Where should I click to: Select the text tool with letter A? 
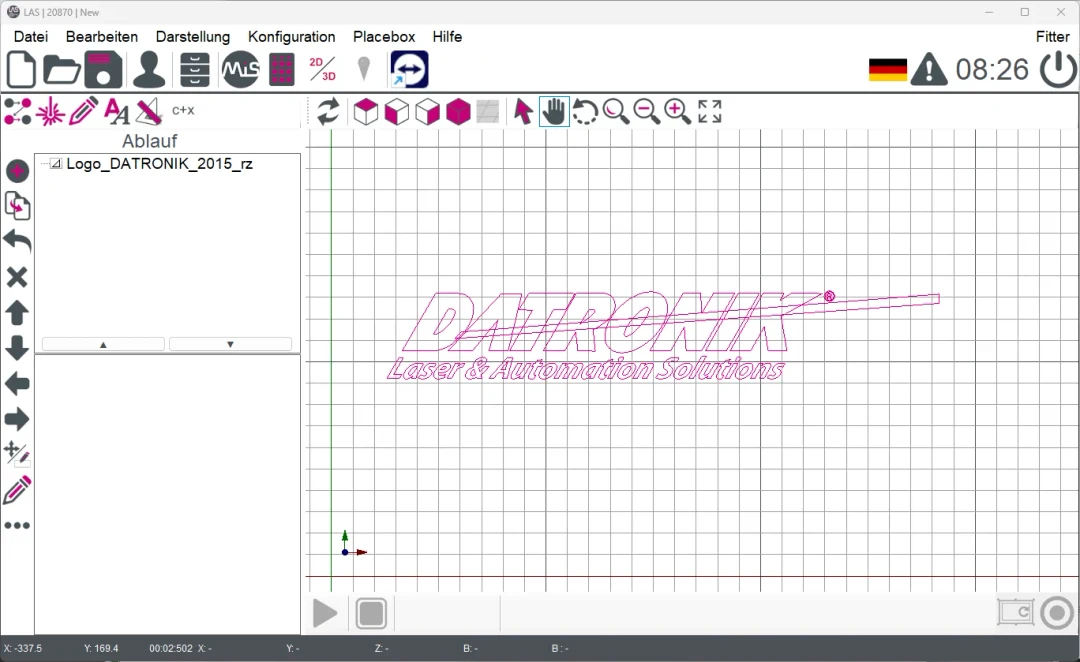(x=116, y=111)
